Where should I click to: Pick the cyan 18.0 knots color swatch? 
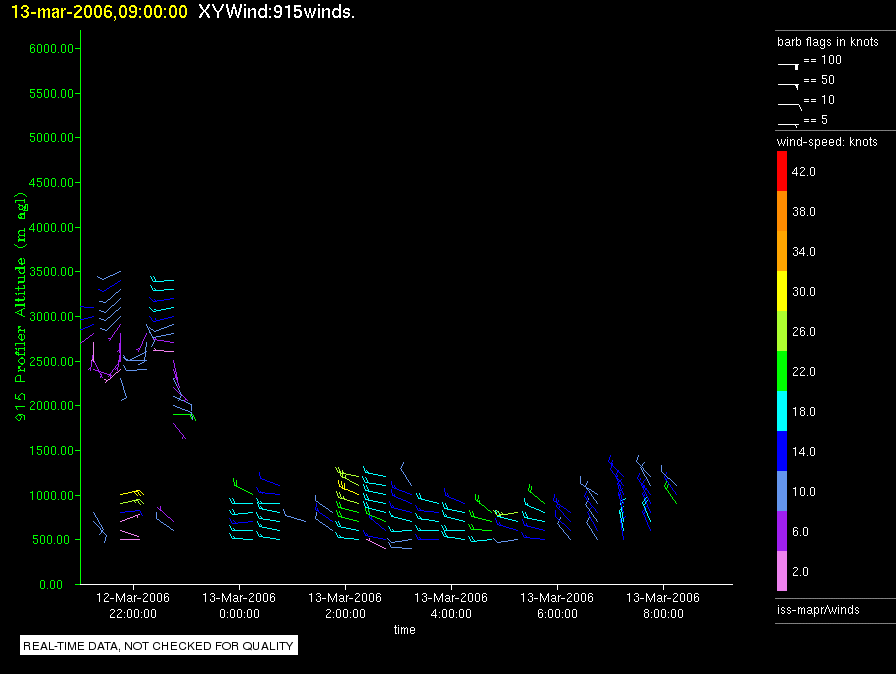tap(783, 412)
